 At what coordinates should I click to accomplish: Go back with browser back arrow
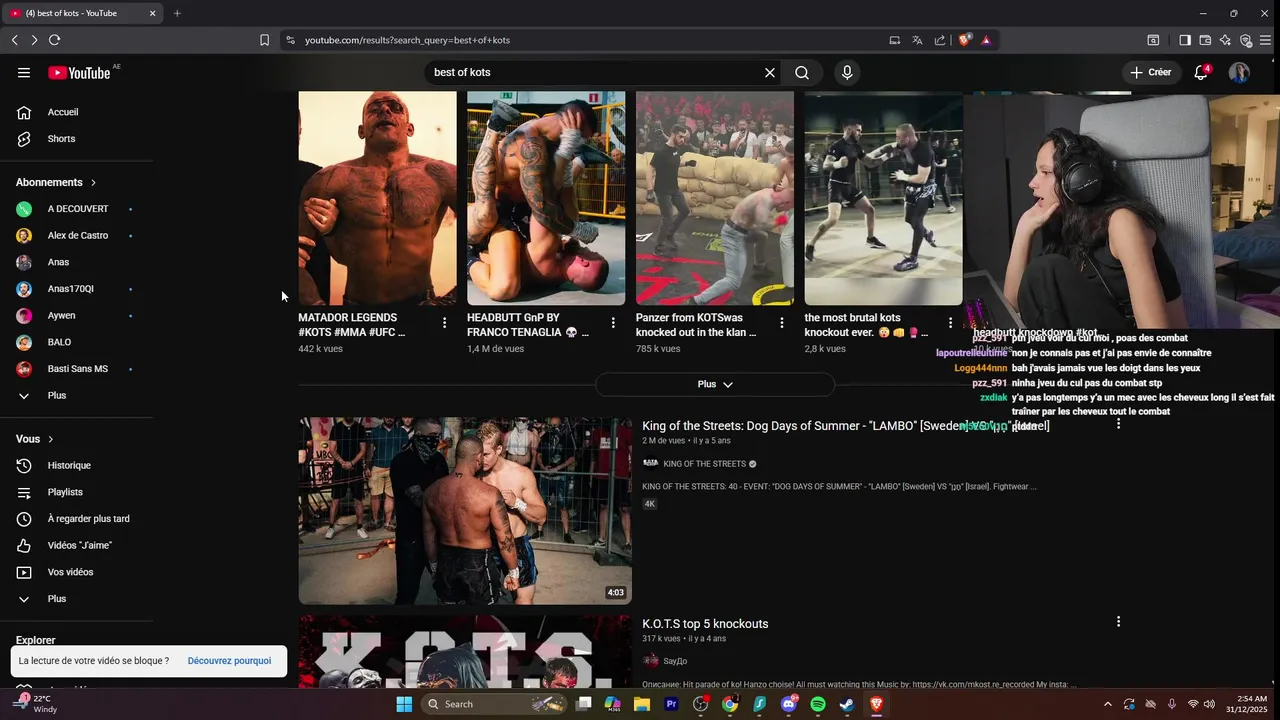pos(14,40)
